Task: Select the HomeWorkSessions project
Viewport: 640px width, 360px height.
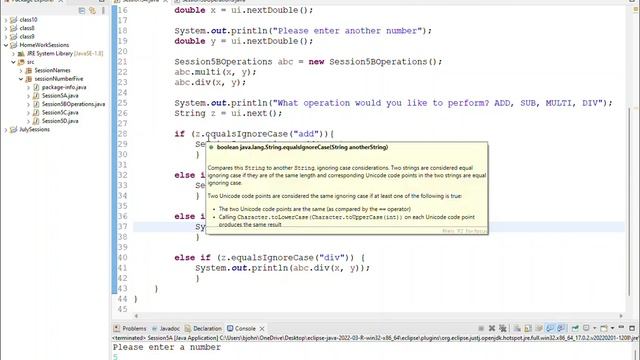Action: click(44, 45)
